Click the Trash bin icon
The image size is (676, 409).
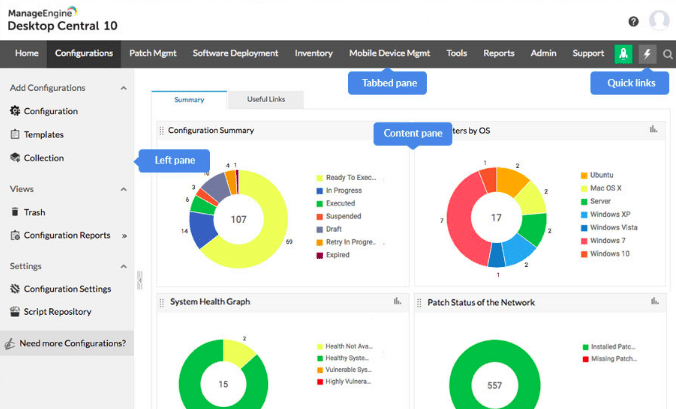(x=15, y=212)
